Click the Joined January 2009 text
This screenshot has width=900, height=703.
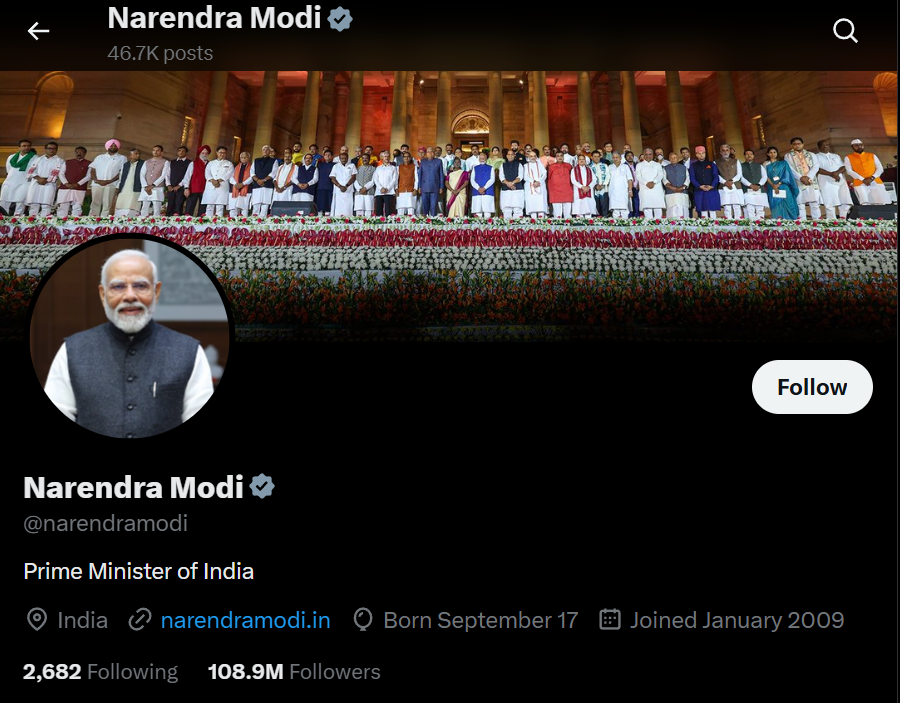coord(737,620)
